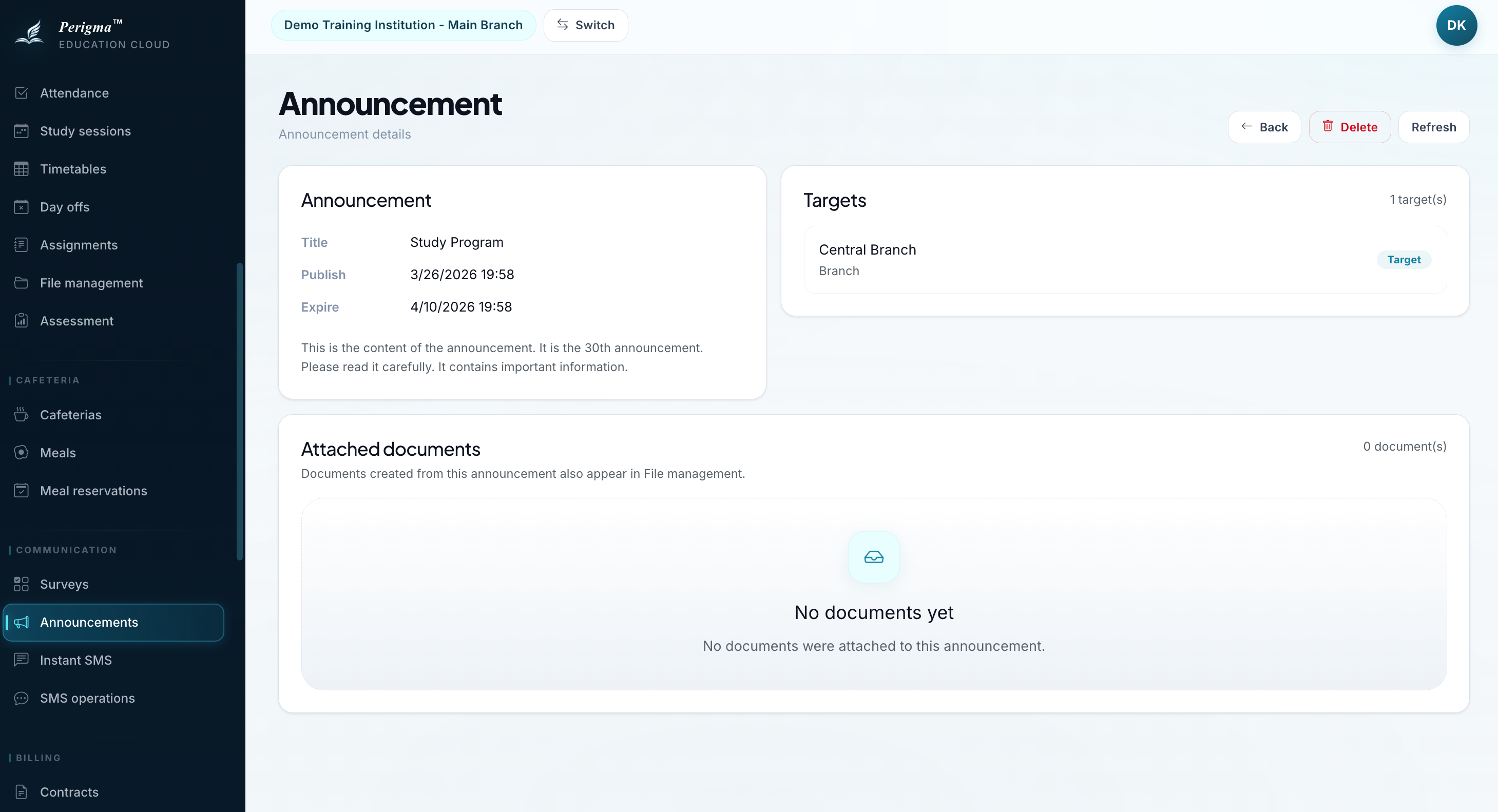Click the Demo Training Institution branch chip
Screen dimensions: 1498x812
coord(403,25)
